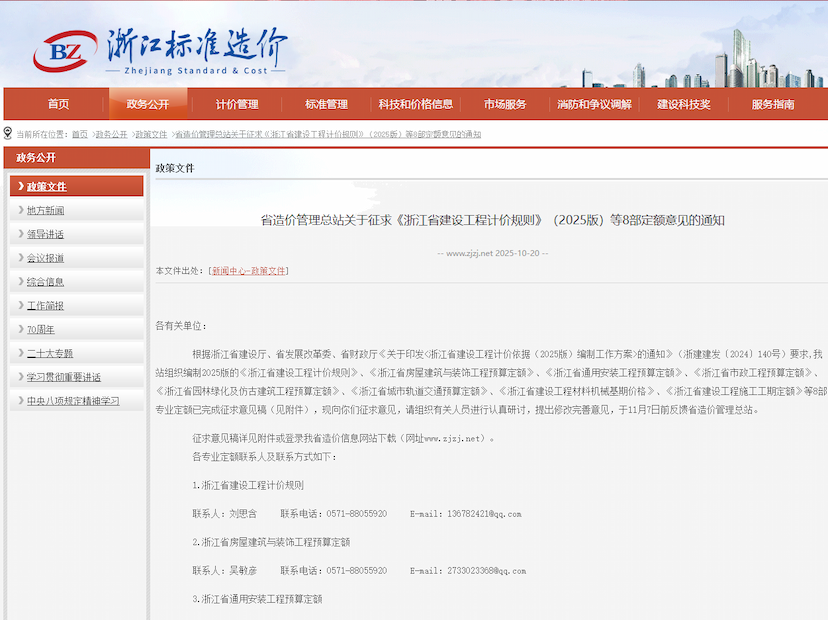Click the location pin icon before 当前所在位置
The height and width of the screenshot is (620, 828).
point(9,134)
